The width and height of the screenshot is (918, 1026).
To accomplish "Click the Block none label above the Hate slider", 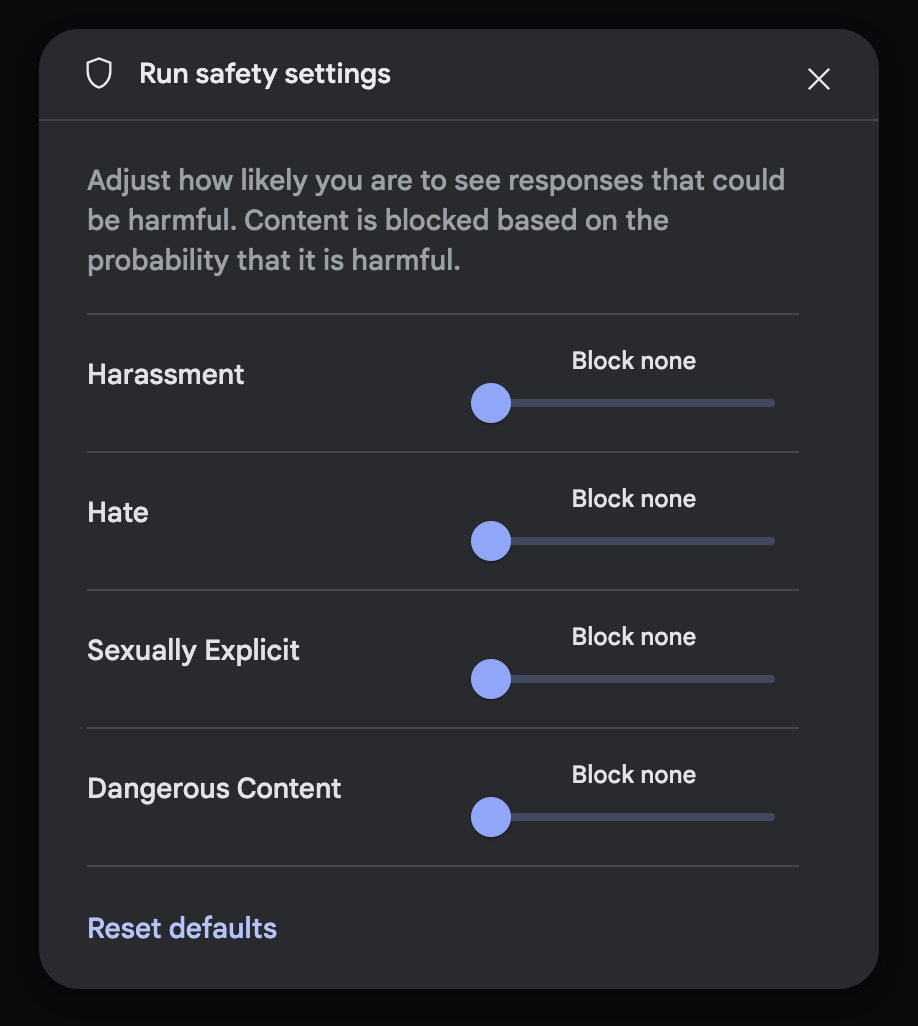I will click(x=633, y=499).
